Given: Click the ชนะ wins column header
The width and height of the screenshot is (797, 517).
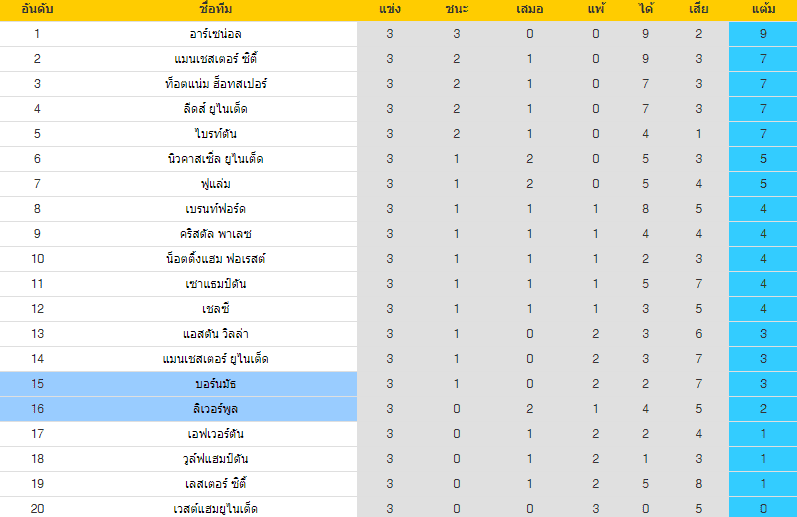Looking at the screenshot, I should [x=456, y=9].
